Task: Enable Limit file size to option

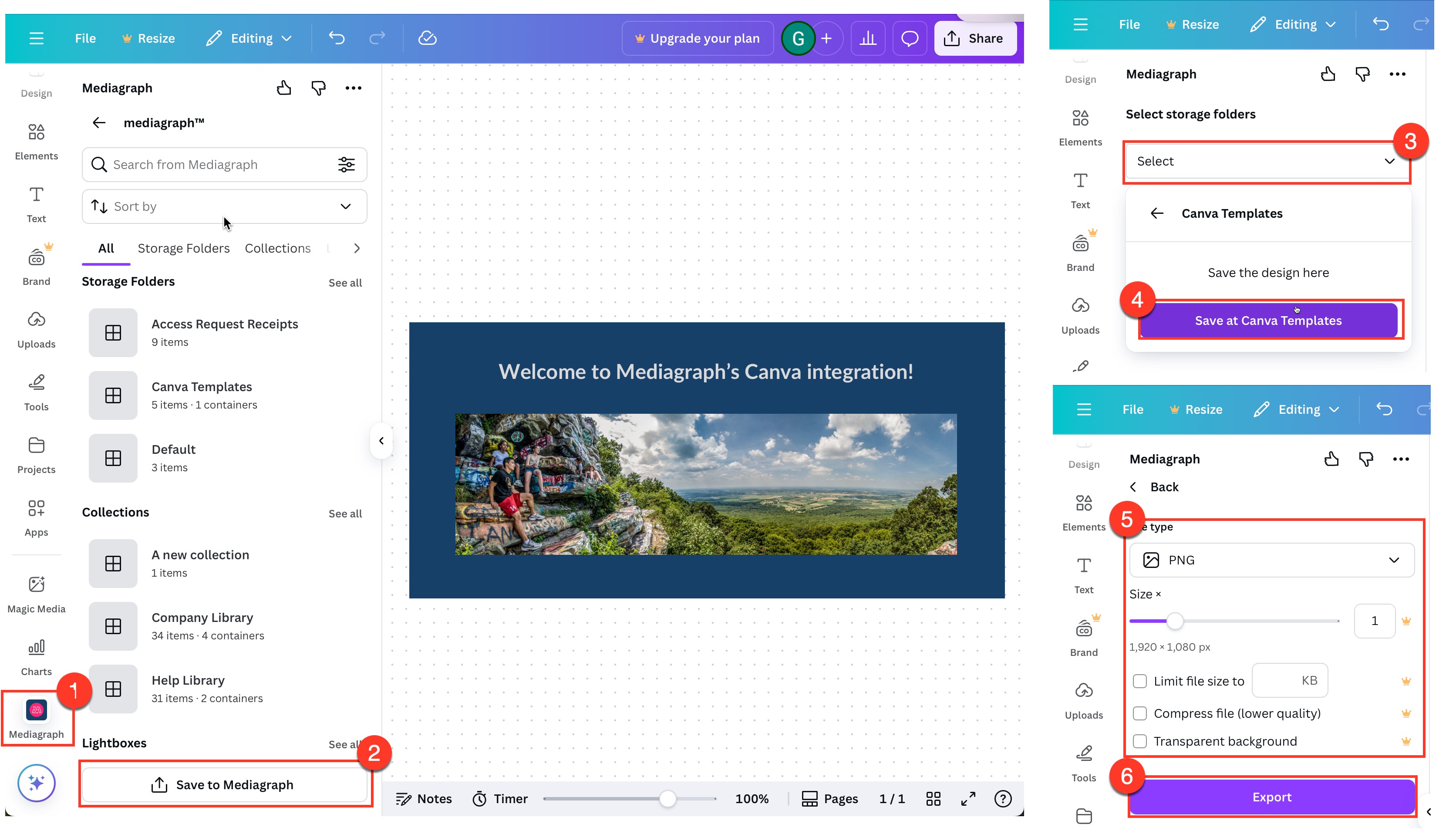Action: coord(1140,681)
